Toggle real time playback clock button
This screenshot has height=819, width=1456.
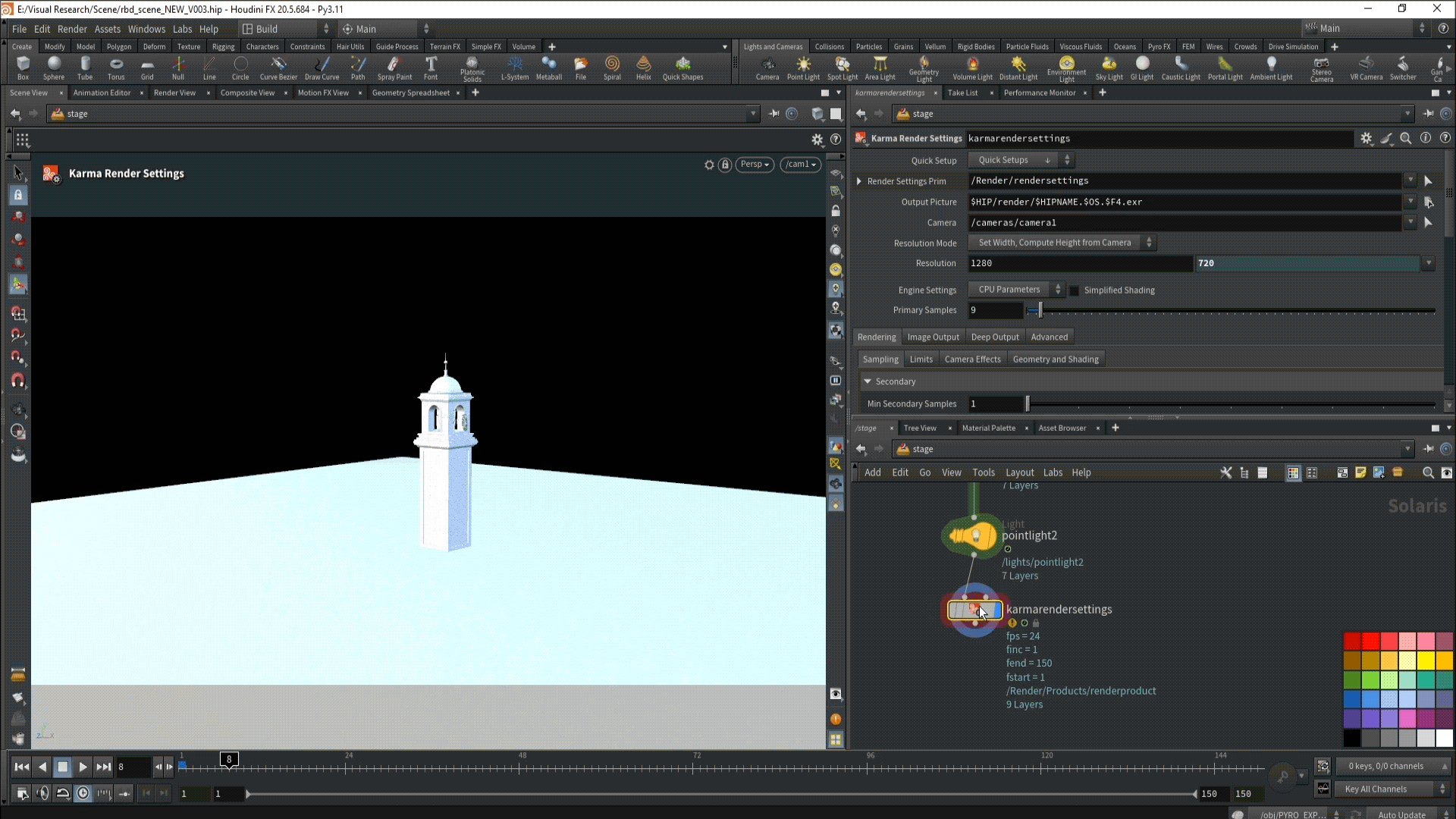[x=83, y=793]
